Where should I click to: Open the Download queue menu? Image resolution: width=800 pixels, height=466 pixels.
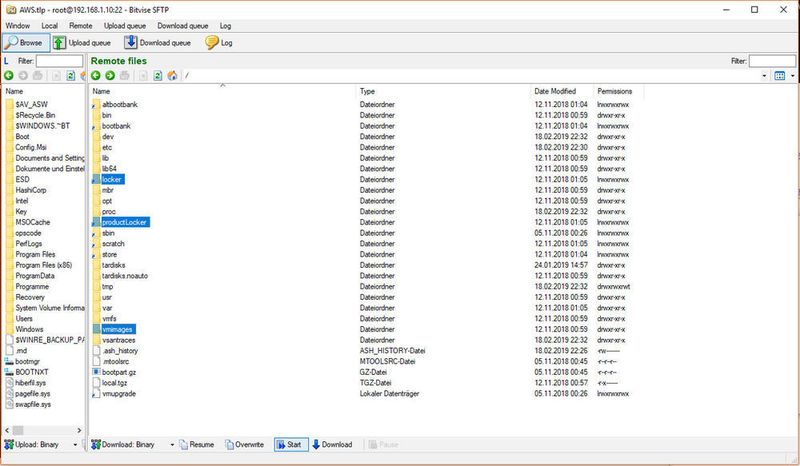pyautogui.click(x=183, y=26)
